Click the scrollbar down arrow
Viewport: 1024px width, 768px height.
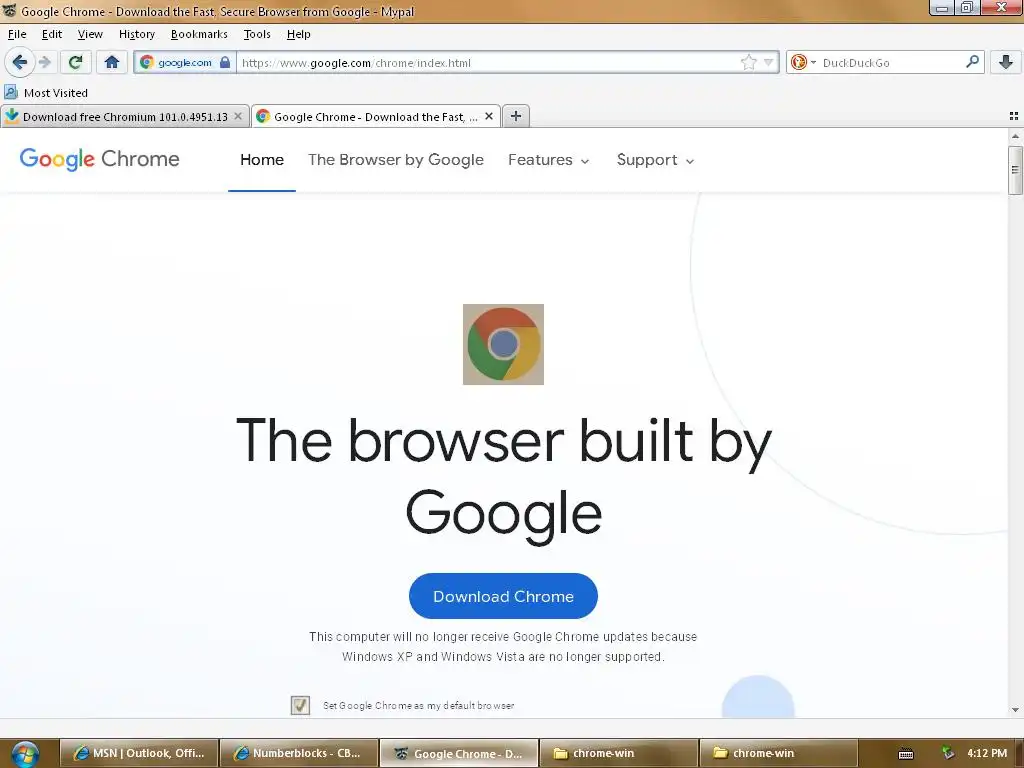coord(1015,710)
